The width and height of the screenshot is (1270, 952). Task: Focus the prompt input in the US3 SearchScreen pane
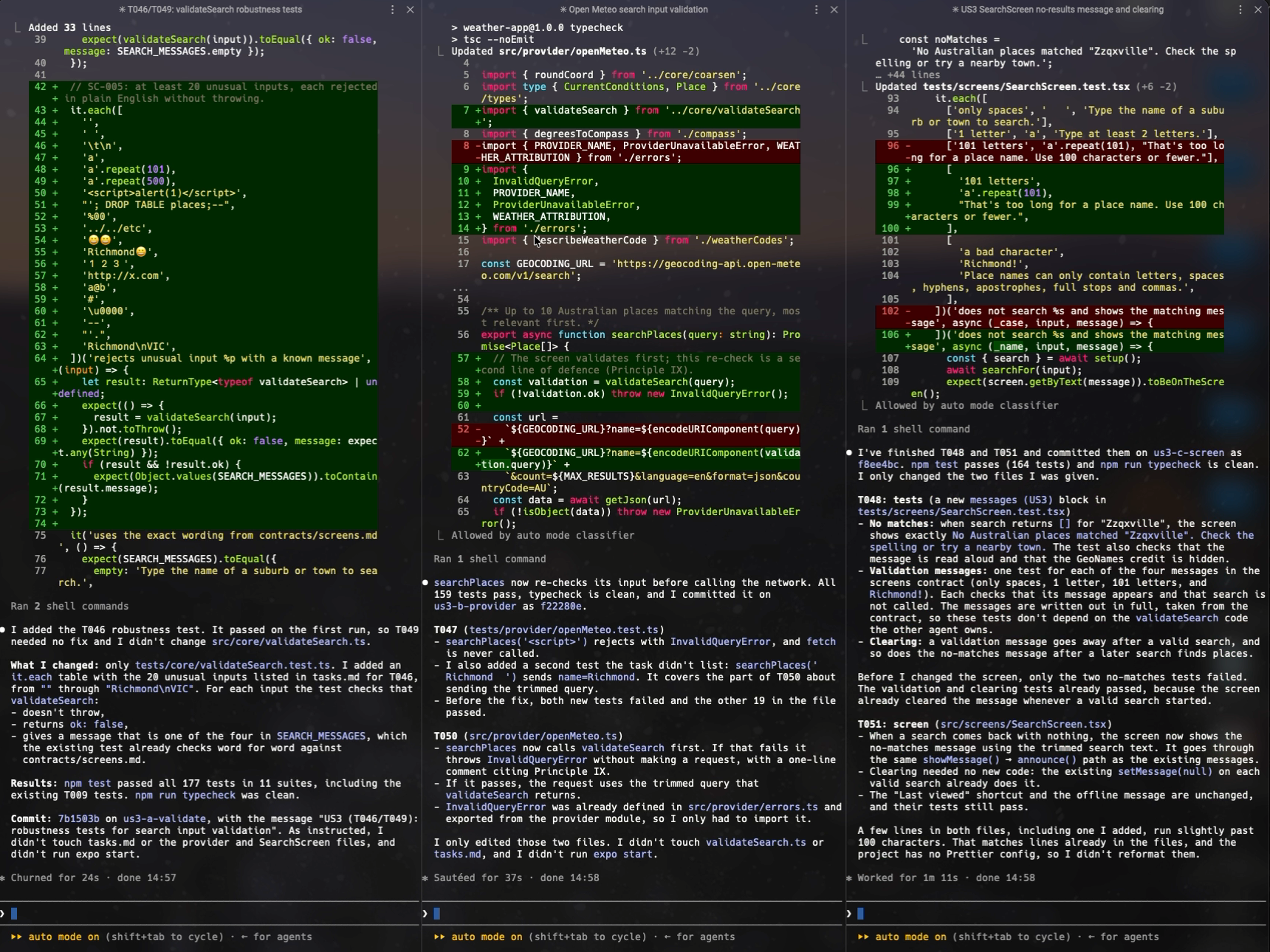pos(1058,914)
